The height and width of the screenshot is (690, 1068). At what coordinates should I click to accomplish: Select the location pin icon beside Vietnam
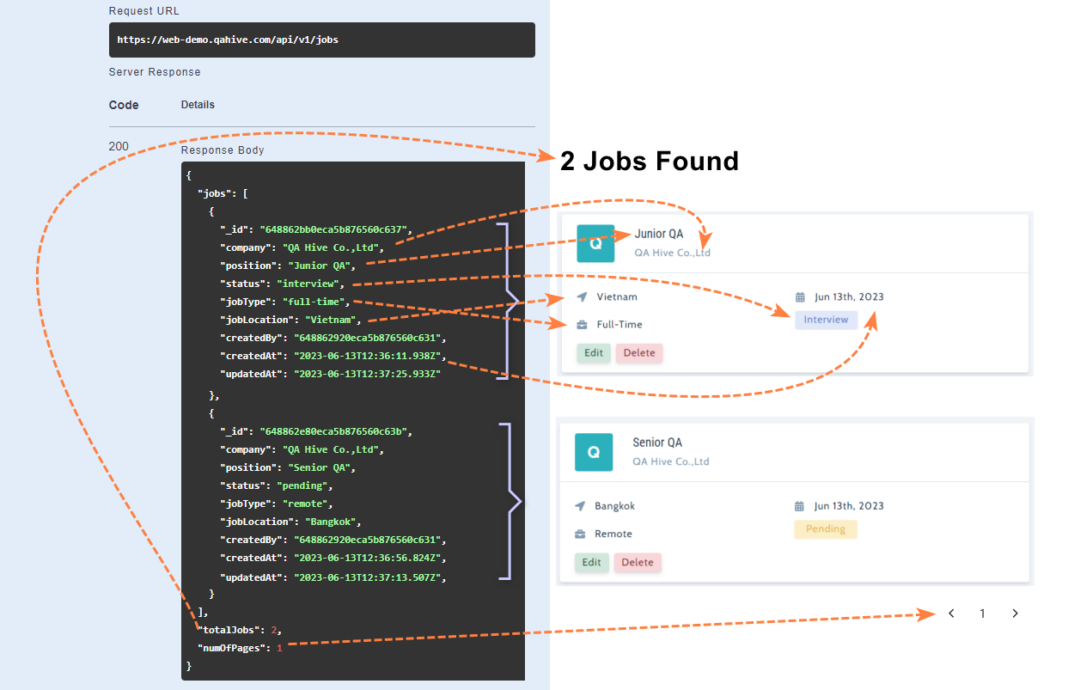point(582,296)
